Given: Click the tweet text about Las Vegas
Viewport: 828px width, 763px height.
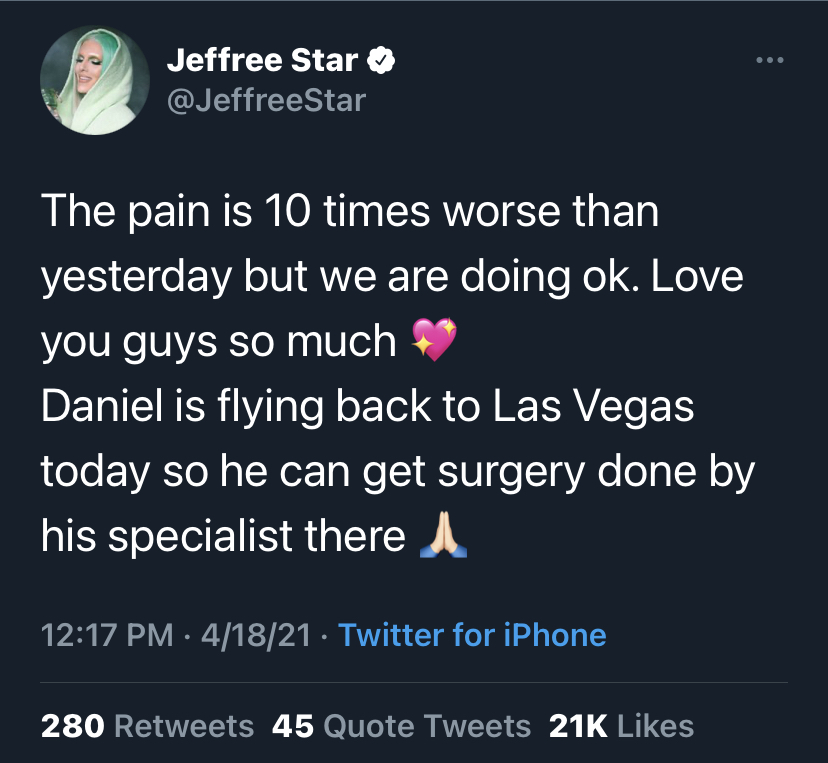Looking at the screenshot, I should point(368,406).
